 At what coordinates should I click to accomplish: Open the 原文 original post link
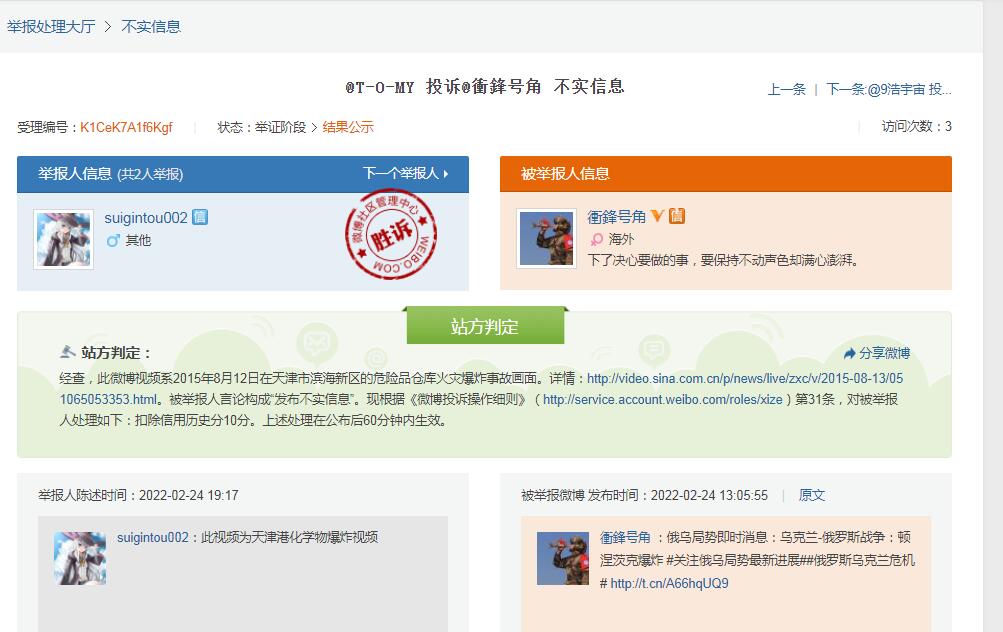[x=812, y=495]
